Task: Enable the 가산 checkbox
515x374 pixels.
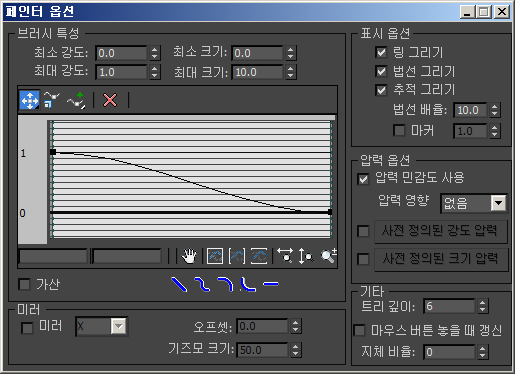Action: point(24,285)
